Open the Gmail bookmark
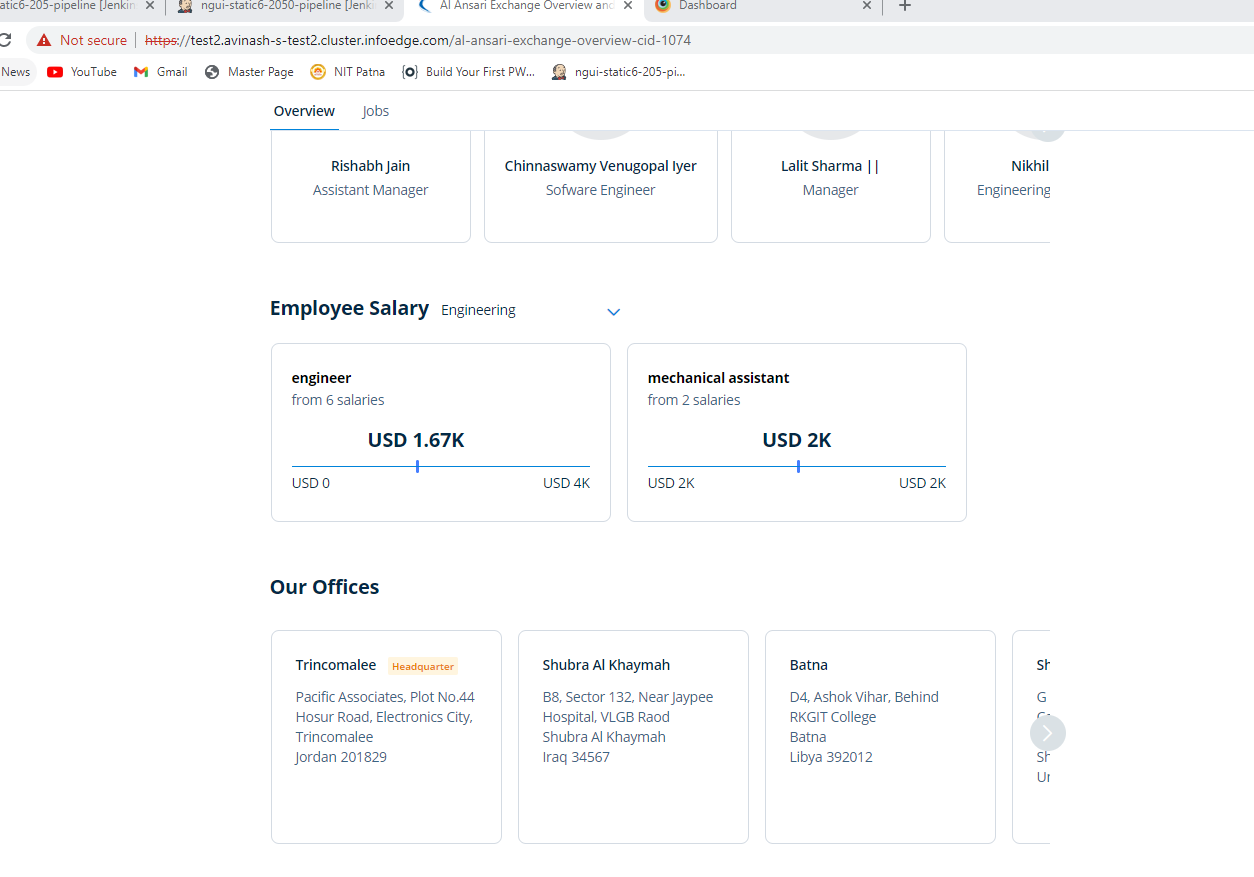 coord(161,72)
